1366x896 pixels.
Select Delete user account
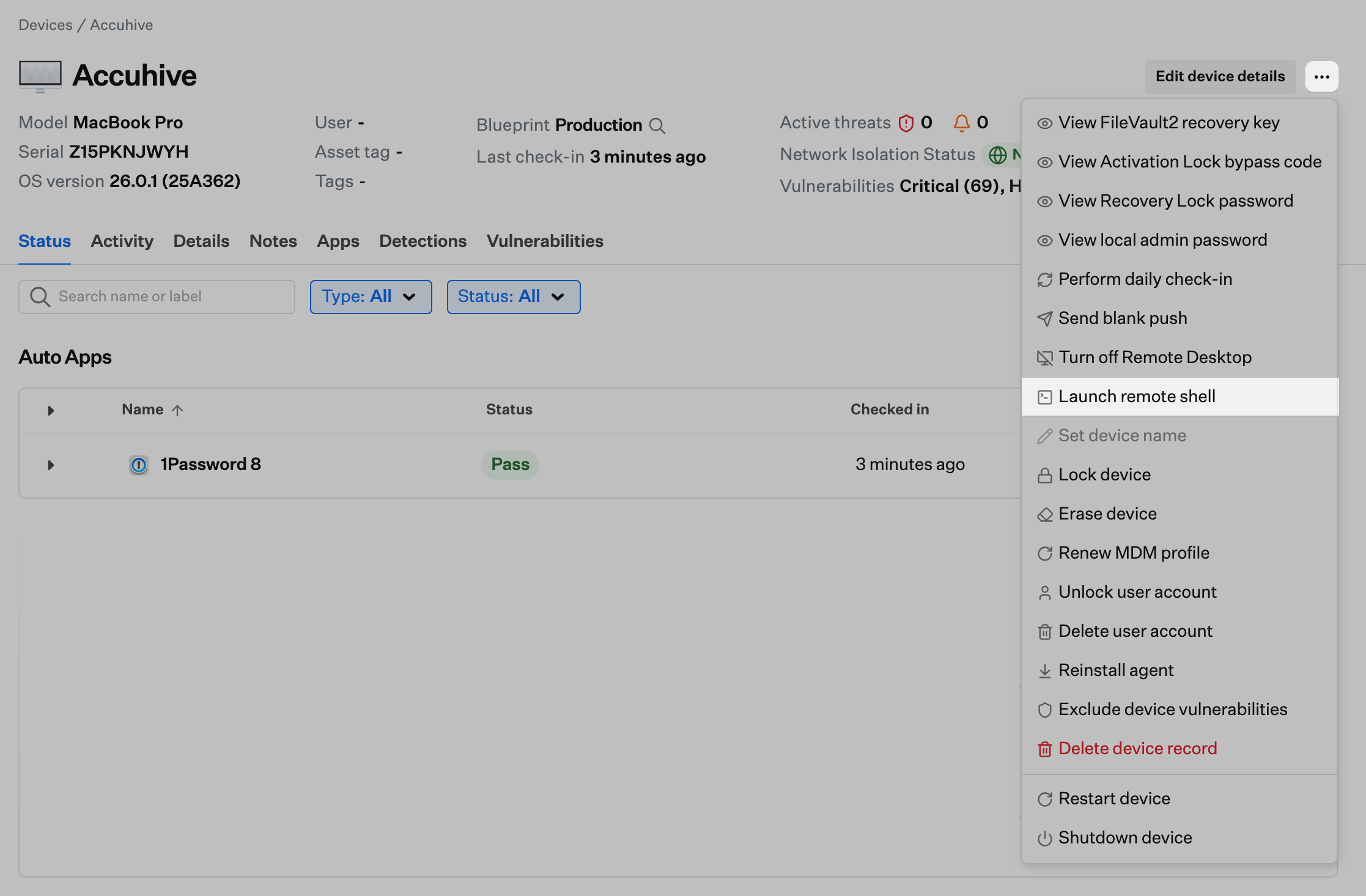pos(1179,631)
